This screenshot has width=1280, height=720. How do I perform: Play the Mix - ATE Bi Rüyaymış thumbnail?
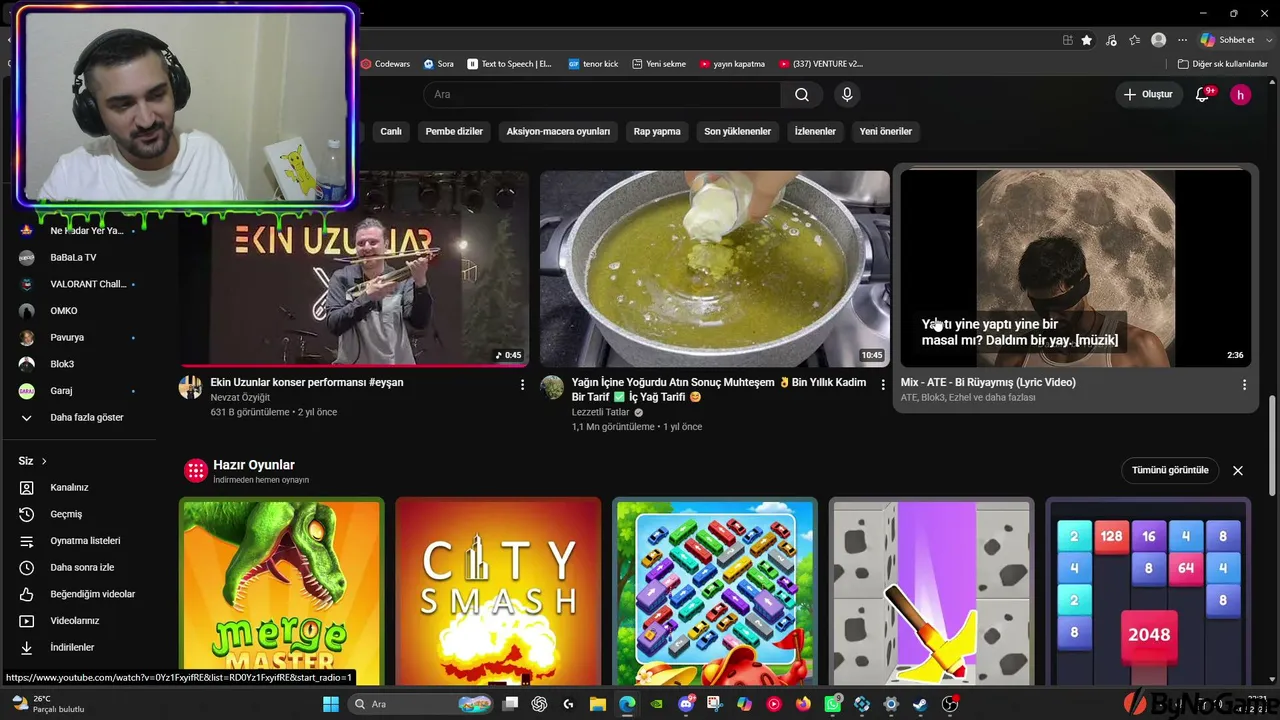tap(1076, 268)
